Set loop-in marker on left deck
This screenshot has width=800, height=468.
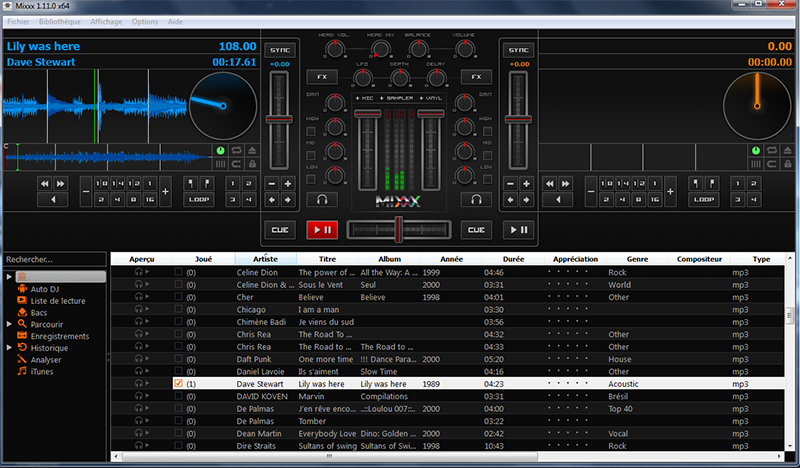click(x=191, y=184)
